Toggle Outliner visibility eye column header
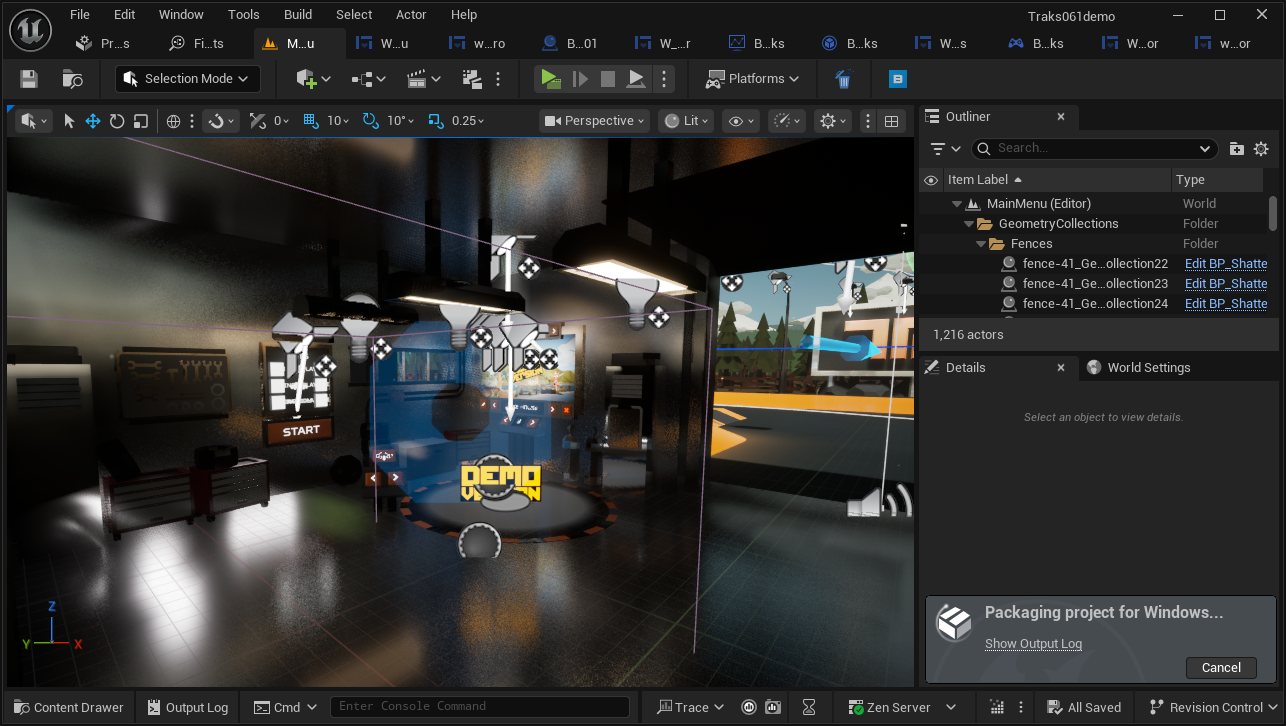The height and width of the screenshot is (726, 1286). (x=931, y=180)
